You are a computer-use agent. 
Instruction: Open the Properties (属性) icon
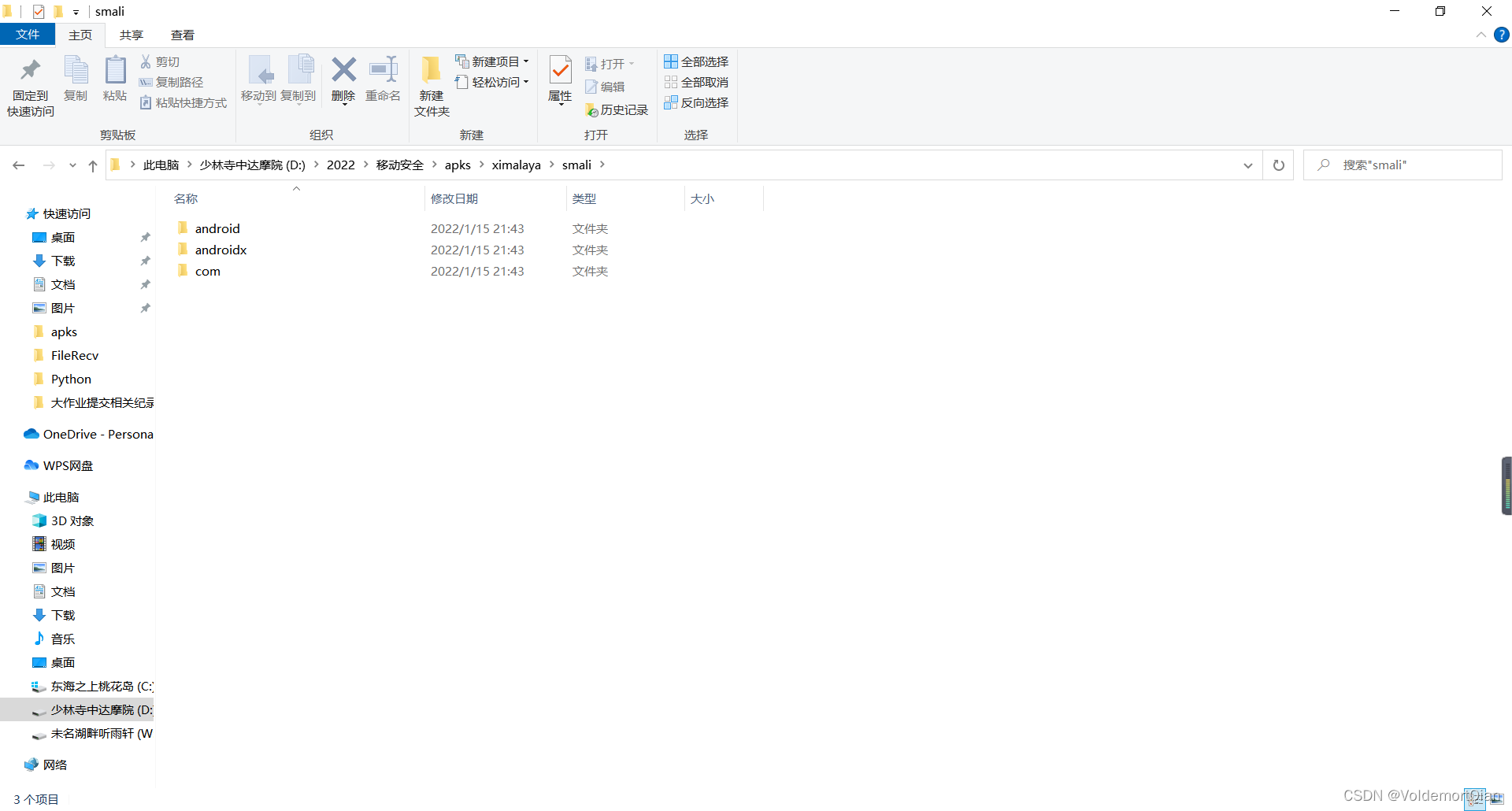click(x=561, y=70)
